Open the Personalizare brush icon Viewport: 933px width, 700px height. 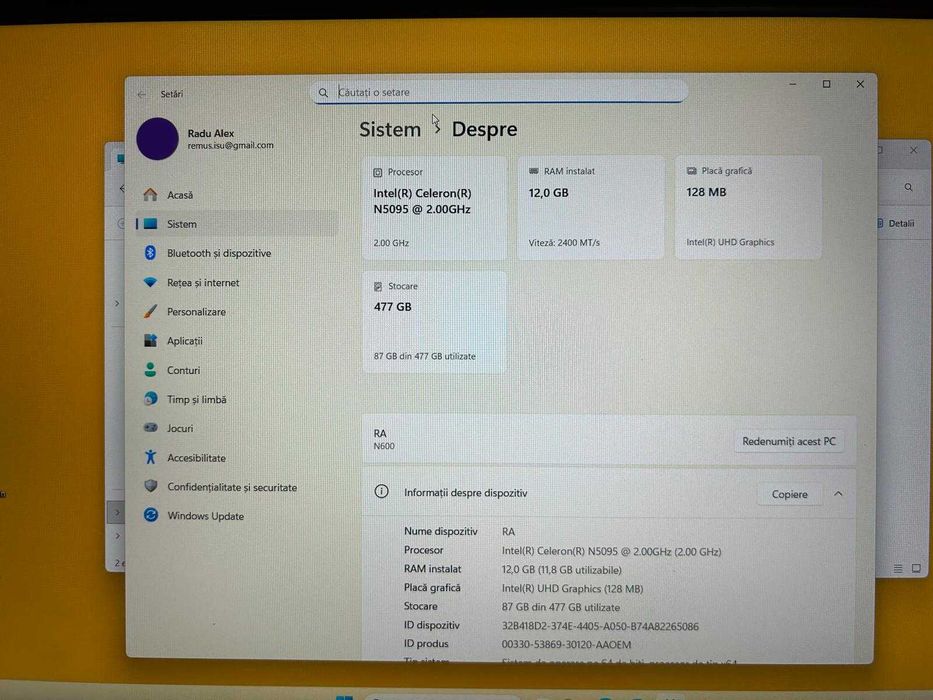[151, 311]
